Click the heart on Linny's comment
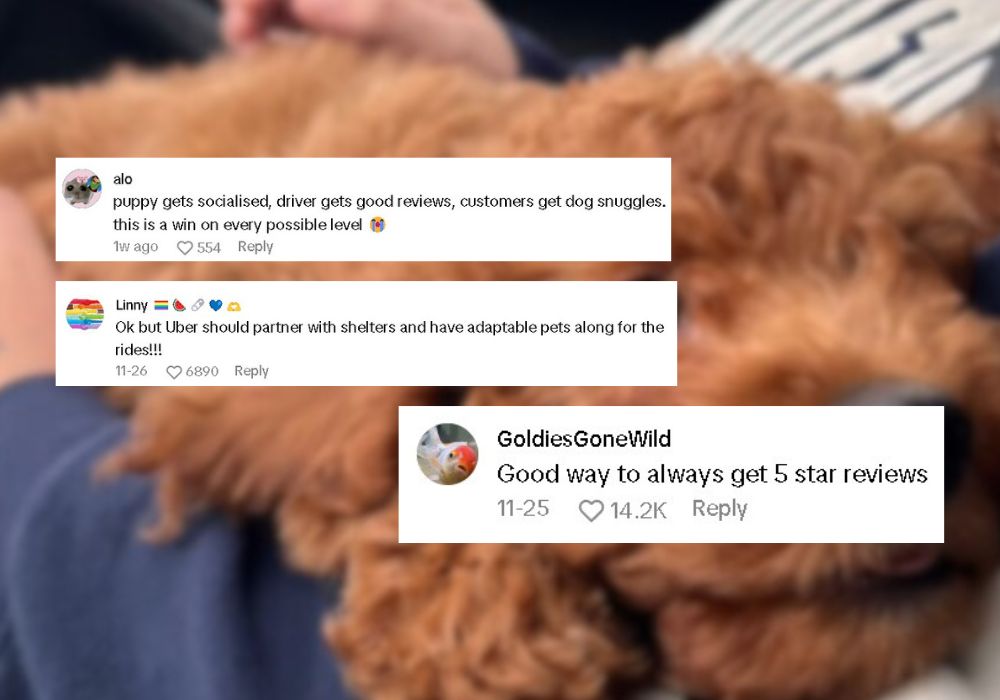 (x=173, y=372)
